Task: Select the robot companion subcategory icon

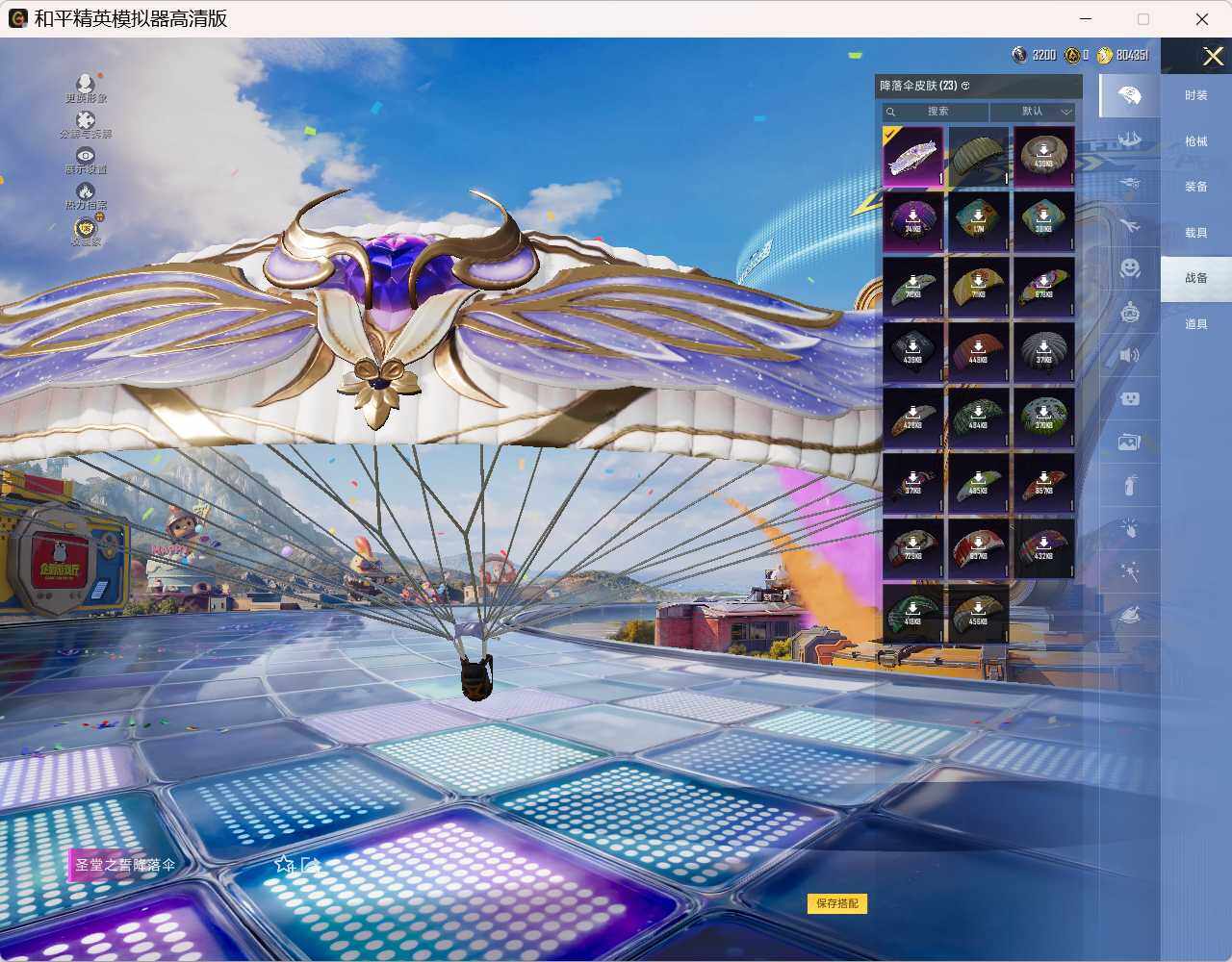Action: [x=1130, y=312]
